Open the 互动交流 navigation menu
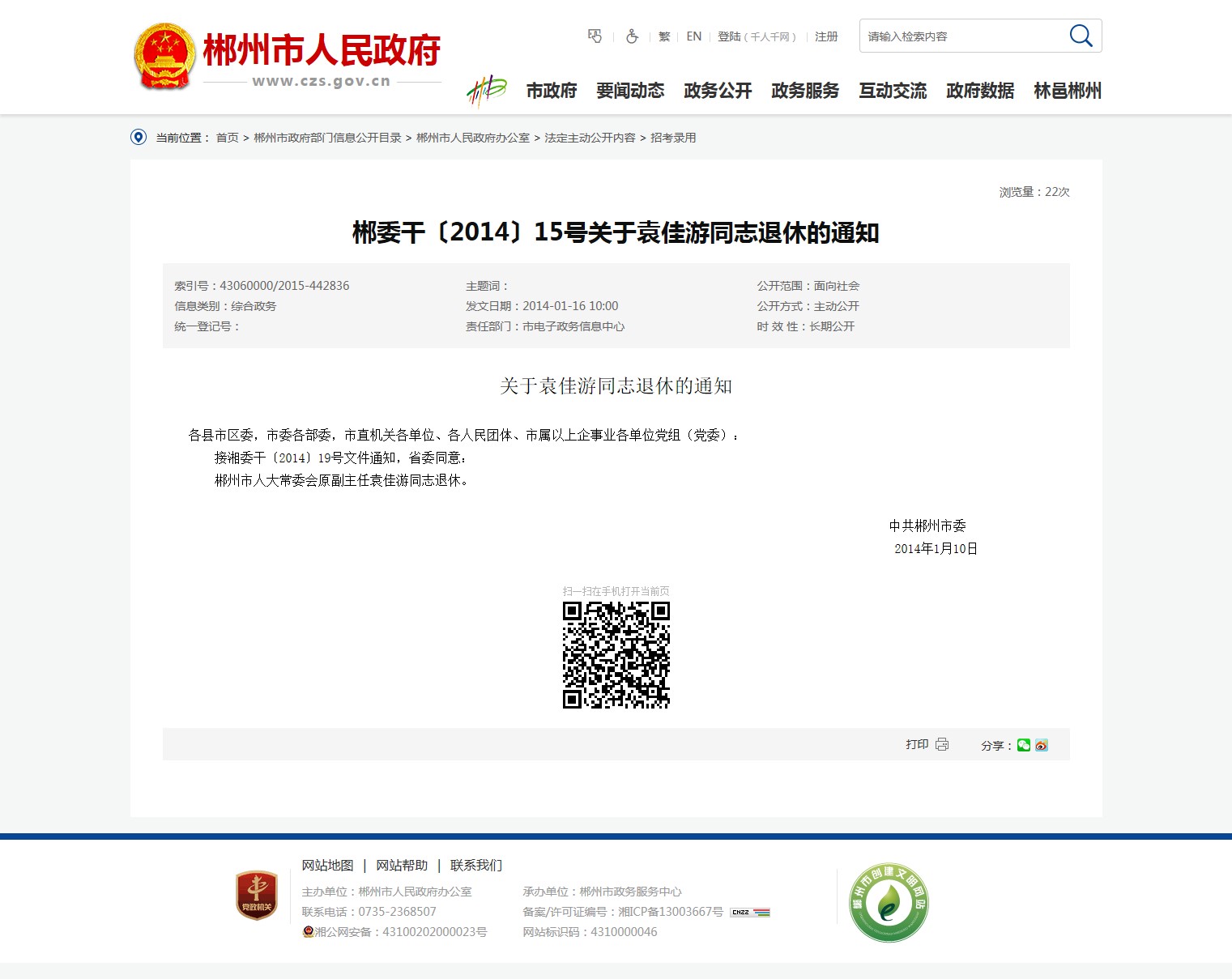The height and width of the screenshot is (979, 1232). (x=893, y=91)
